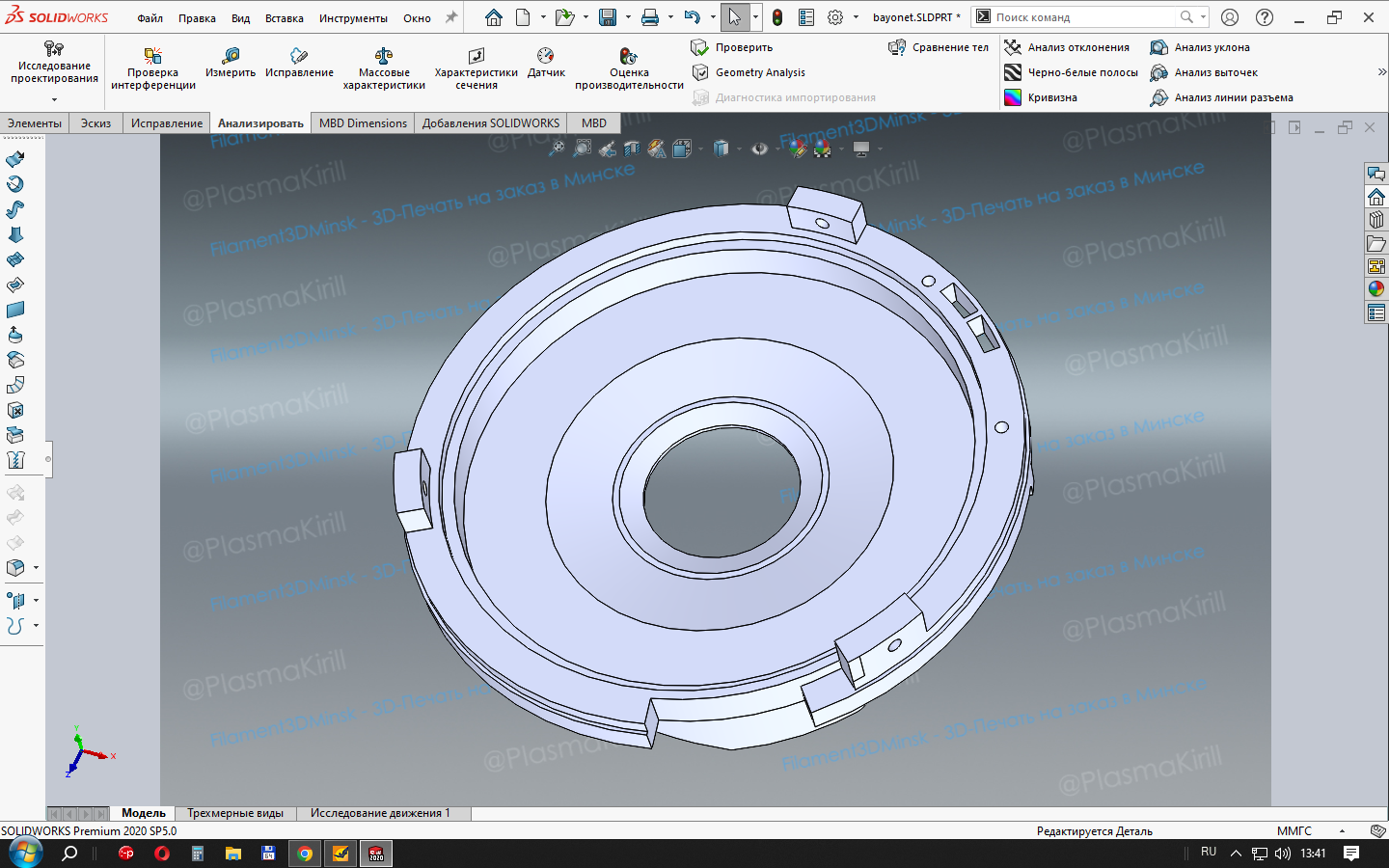Open the Interference Check tool (Проверка интерференции)
Image resolution: width=1389 pixels, height=868 pixels.
pyautogui.click(x=153, y=68)
